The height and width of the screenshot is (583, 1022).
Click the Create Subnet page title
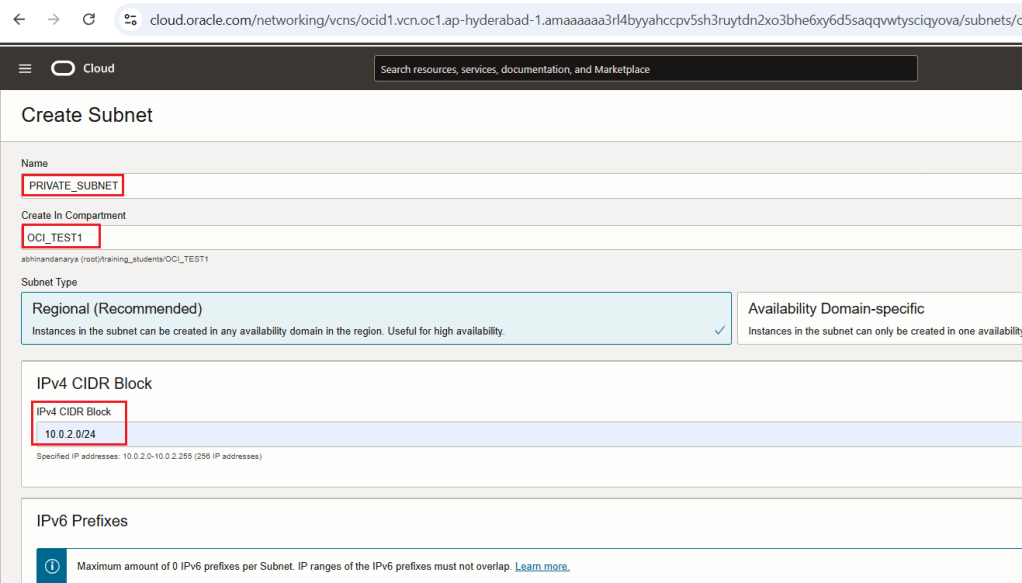coord(87,115)
